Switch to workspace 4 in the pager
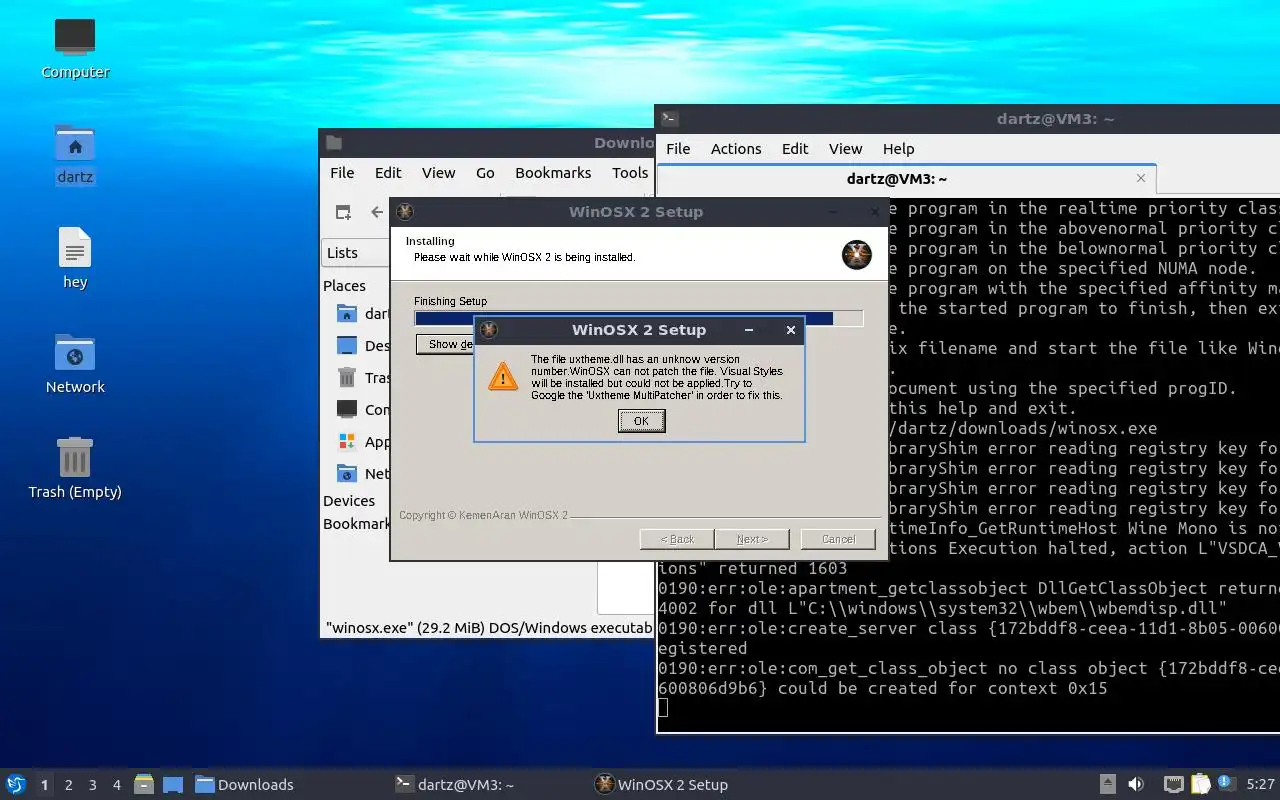Image resolution: width=1280 pixels, height=800 pixels. point(116,785)
